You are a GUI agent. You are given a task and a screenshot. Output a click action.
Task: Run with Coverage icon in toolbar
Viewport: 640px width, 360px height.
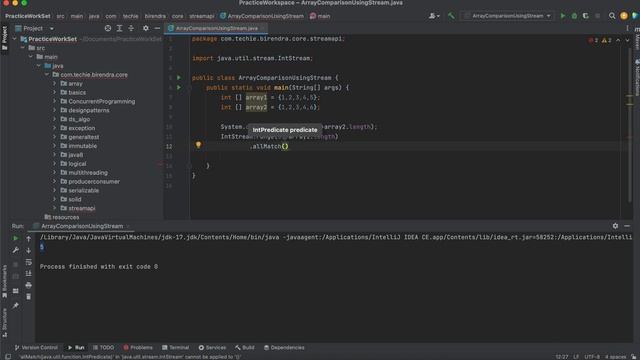pyautogui.click(x=586, y=16)
